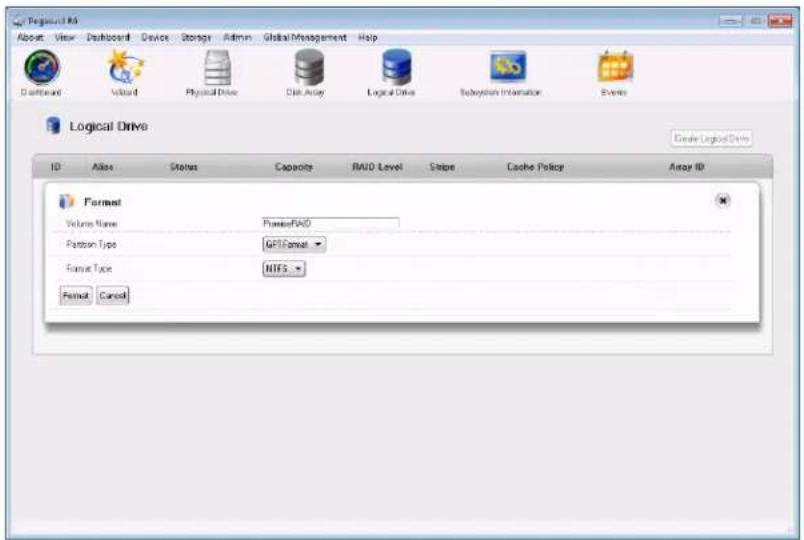Open the Storage menu
The width and height of the screenshot is (804, 540).
(x=196, y=37)
